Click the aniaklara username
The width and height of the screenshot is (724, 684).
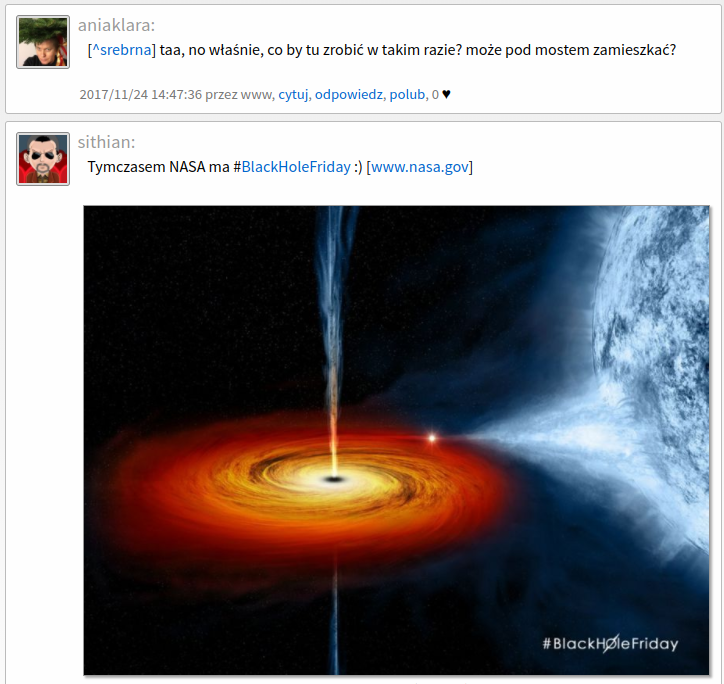coord(116,25)
